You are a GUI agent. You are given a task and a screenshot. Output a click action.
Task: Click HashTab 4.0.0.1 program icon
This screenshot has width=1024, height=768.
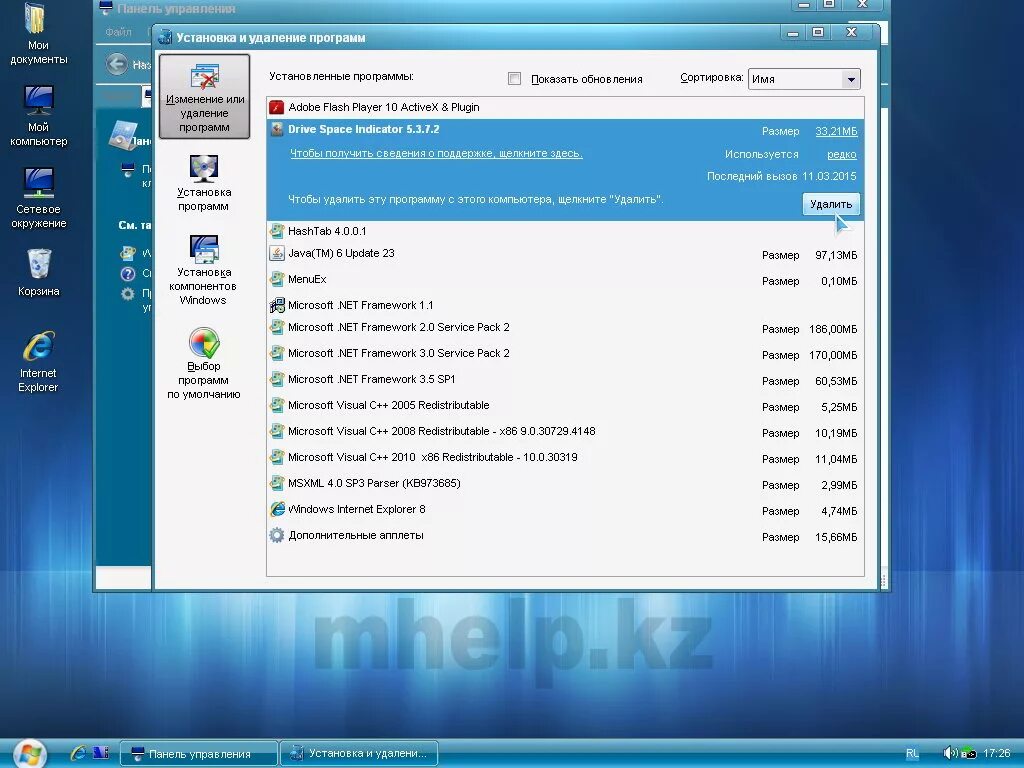coord(277,231)
